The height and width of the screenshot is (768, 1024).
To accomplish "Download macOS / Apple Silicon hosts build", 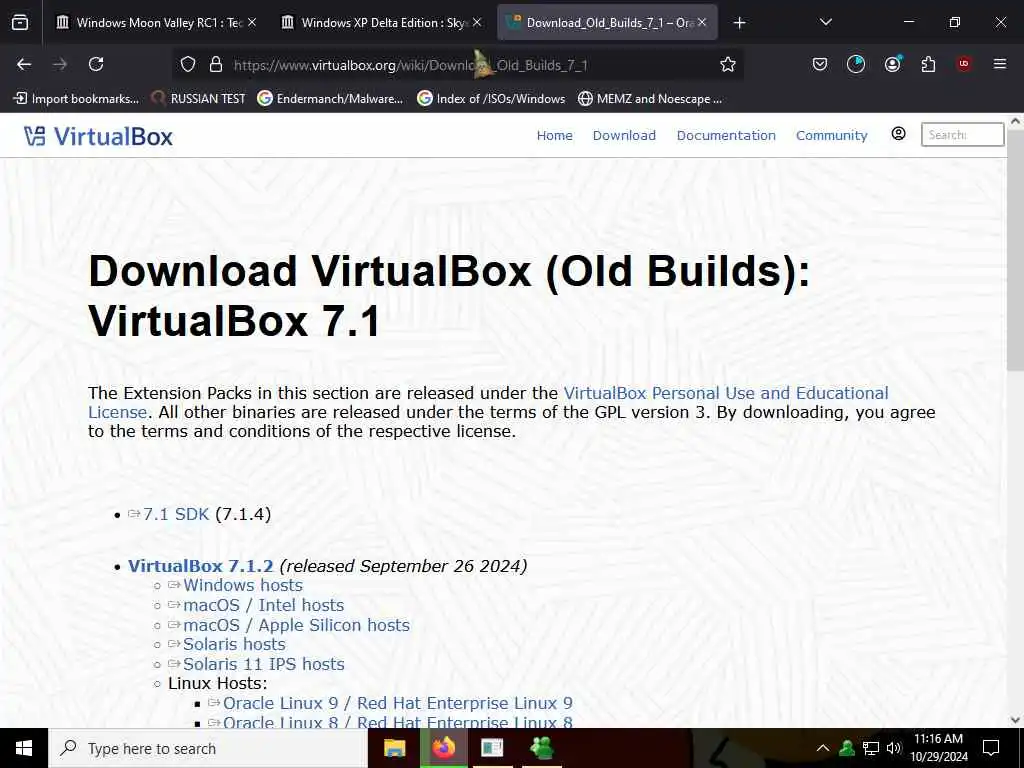I will 296,625.
